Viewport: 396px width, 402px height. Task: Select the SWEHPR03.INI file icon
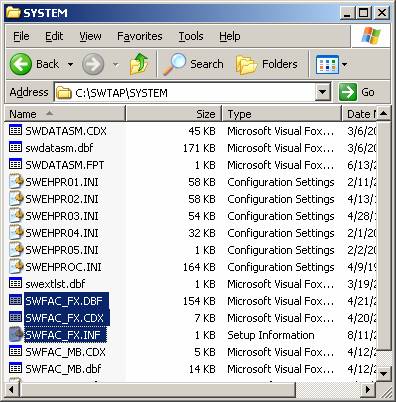pyautogui.click(x=16, y=215)
